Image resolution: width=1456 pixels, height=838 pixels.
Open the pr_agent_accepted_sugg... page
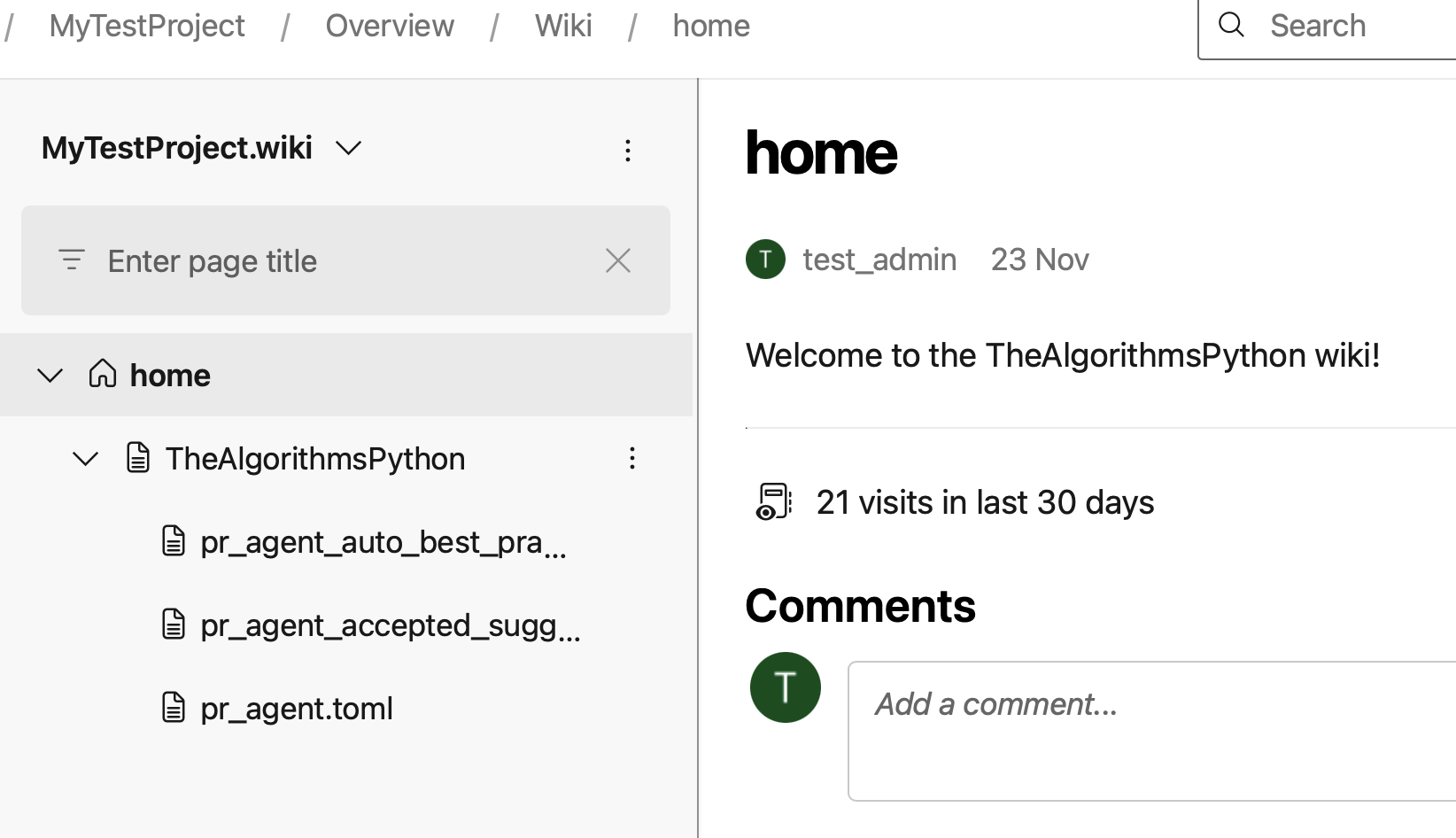pos(390,625)
